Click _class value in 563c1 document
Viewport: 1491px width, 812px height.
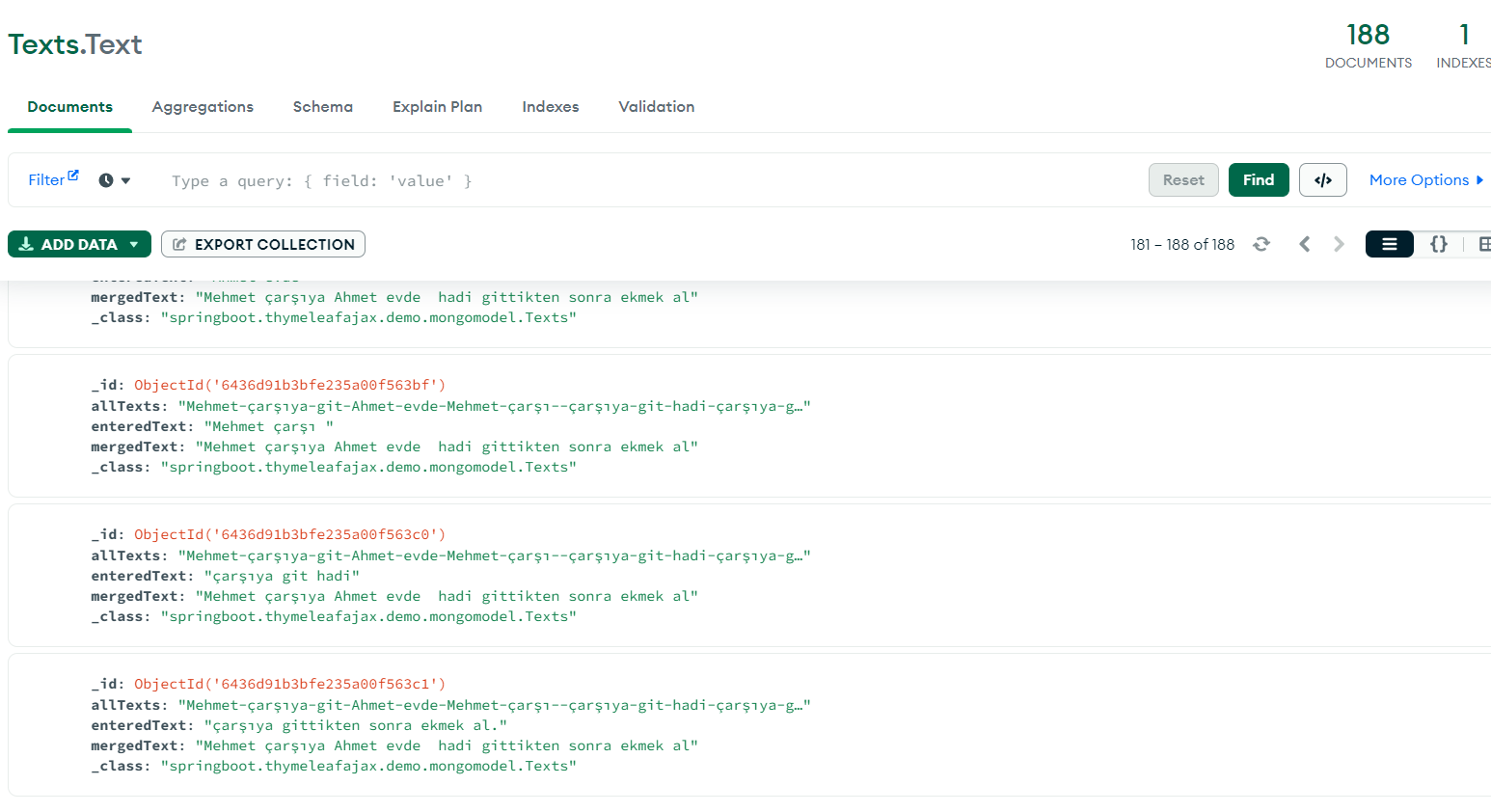point(368,766)
